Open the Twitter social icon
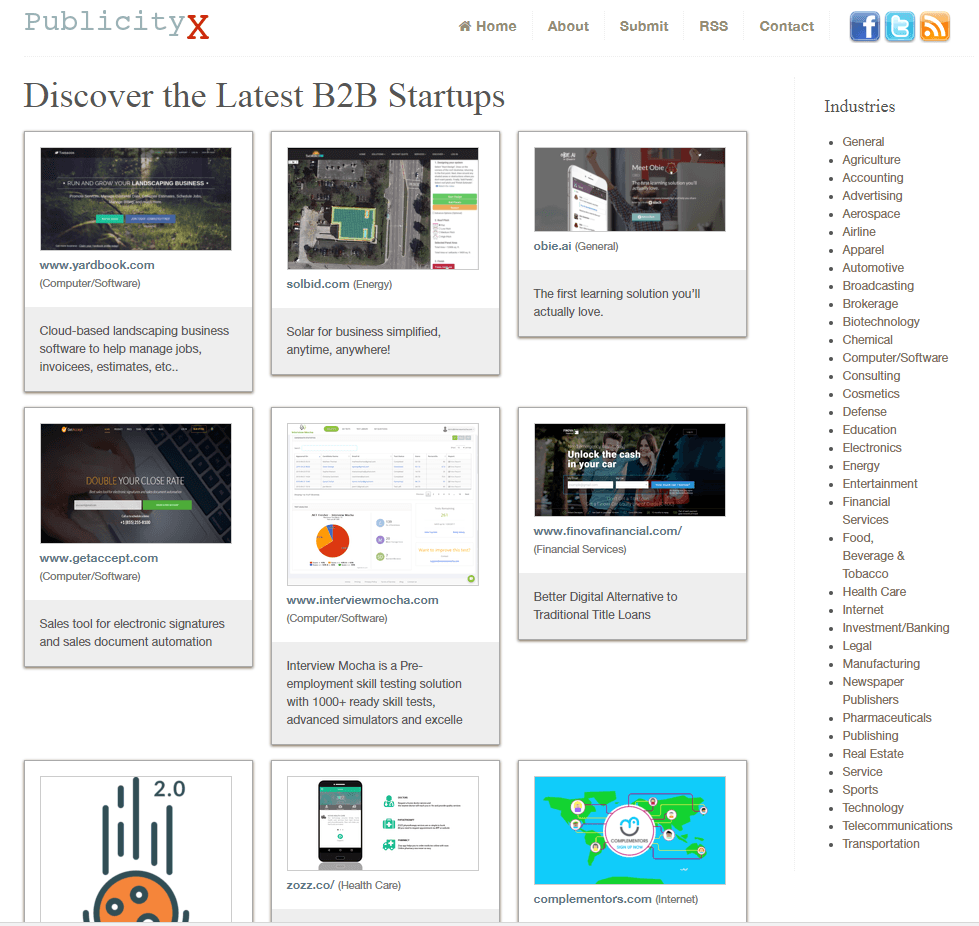979x926 pixels. click(899, 27)
